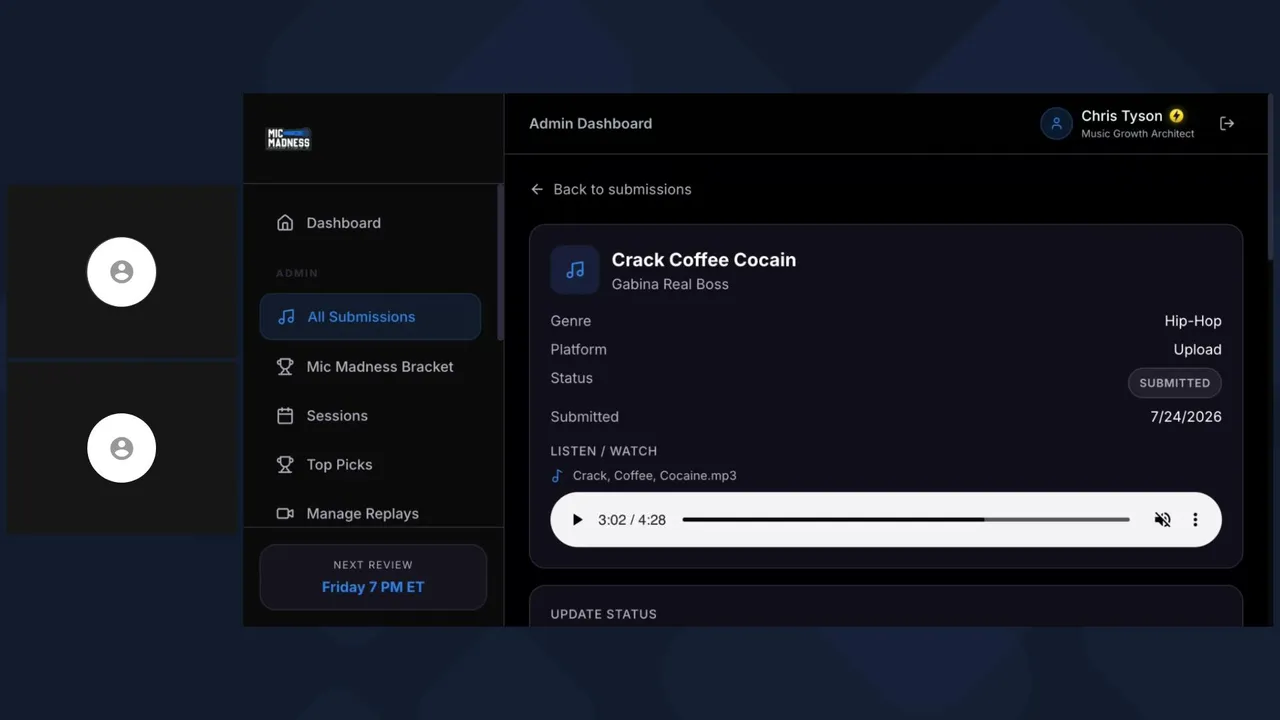1280x720 pixels.
Task: Click the upper participant avatar thumbnail
Action: [122, 272]
